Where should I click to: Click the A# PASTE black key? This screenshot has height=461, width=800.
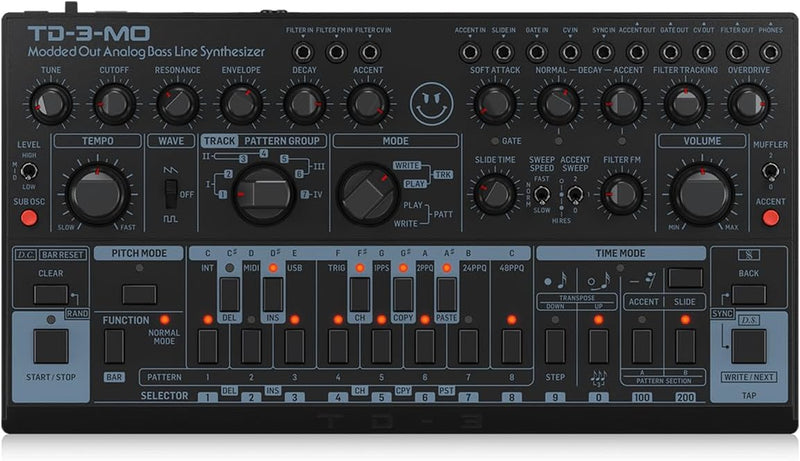coord(446,294)
